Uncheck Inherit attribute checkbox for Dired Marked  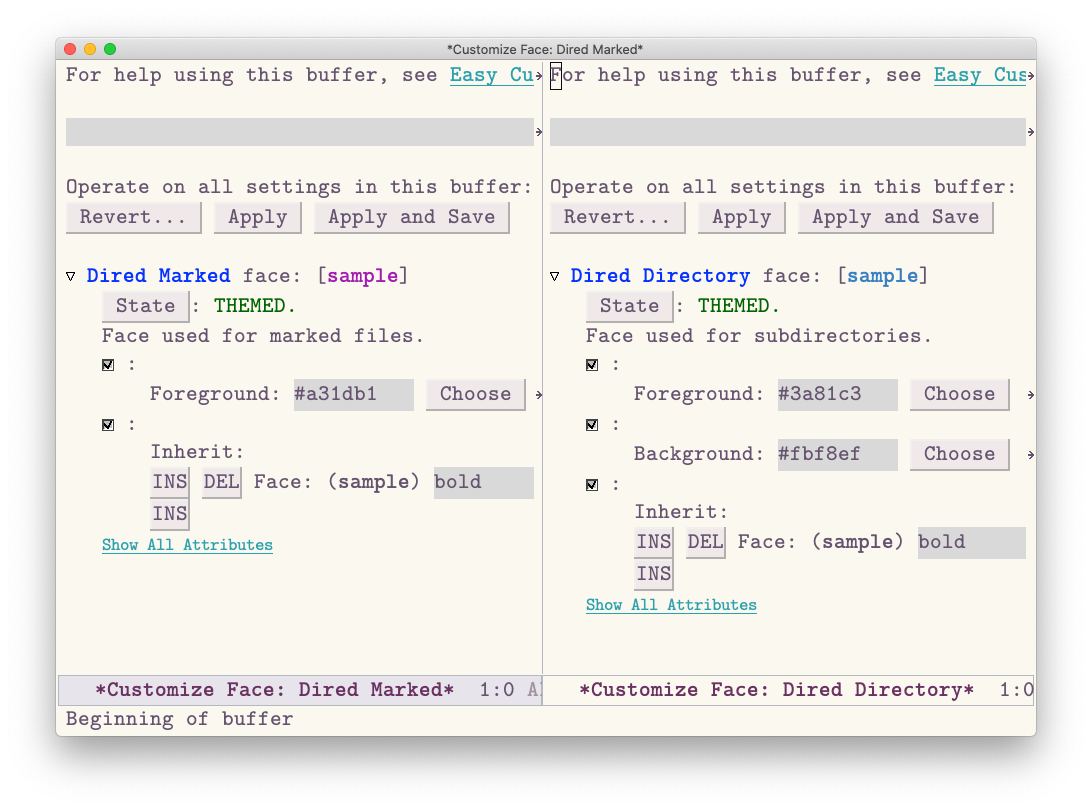point(108,425)
